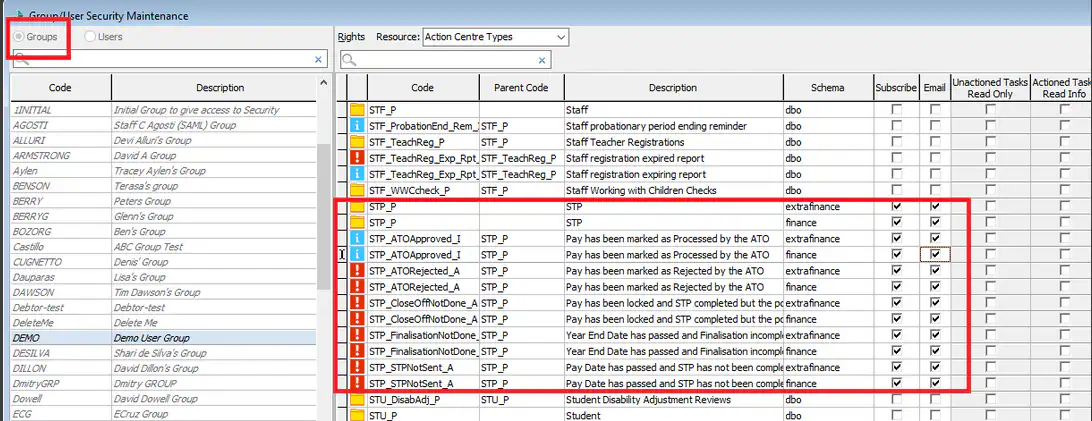Click the alert icon of STP_CloseOffNotDone_A finance row
The image size is (1092, 421).
click(x=357, y=319)
